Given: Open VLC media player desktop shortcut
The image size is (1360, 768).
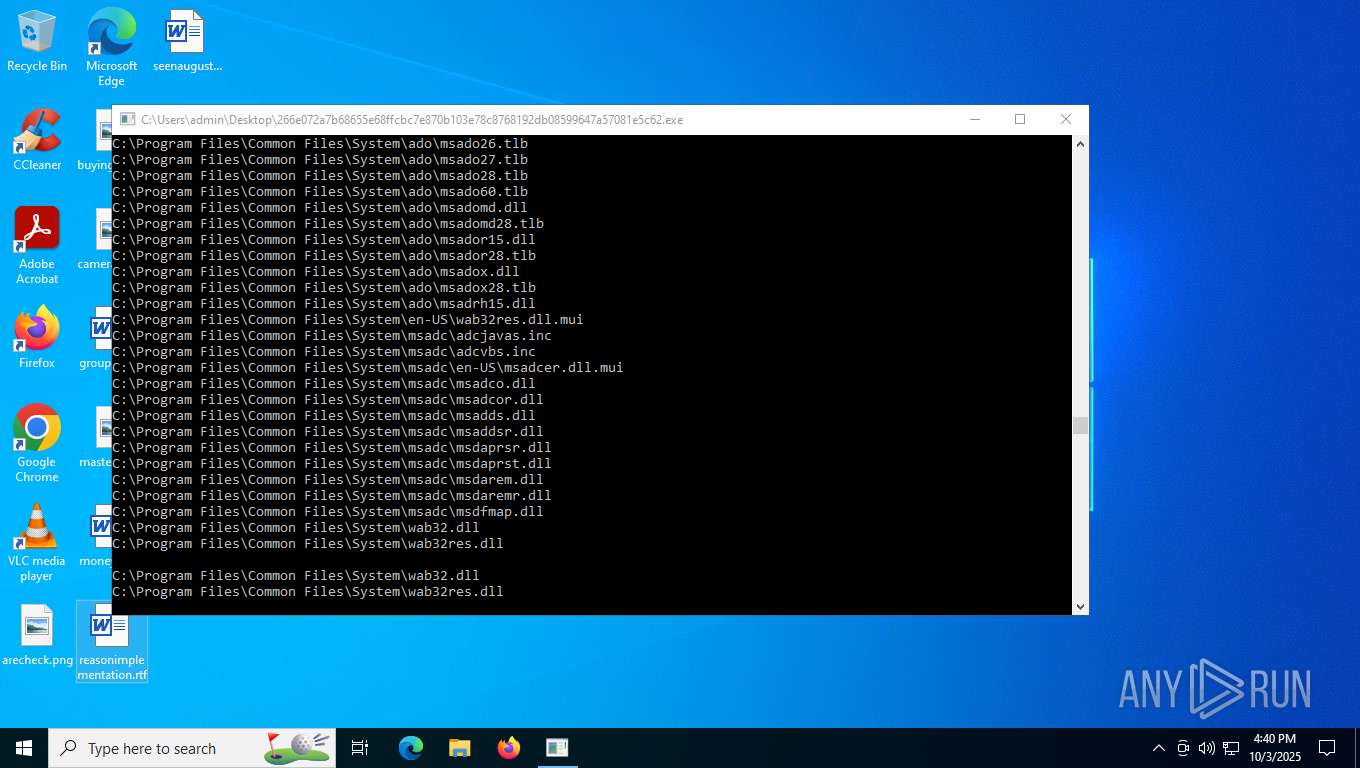Looking at the screenshot, I should (37, 543).
